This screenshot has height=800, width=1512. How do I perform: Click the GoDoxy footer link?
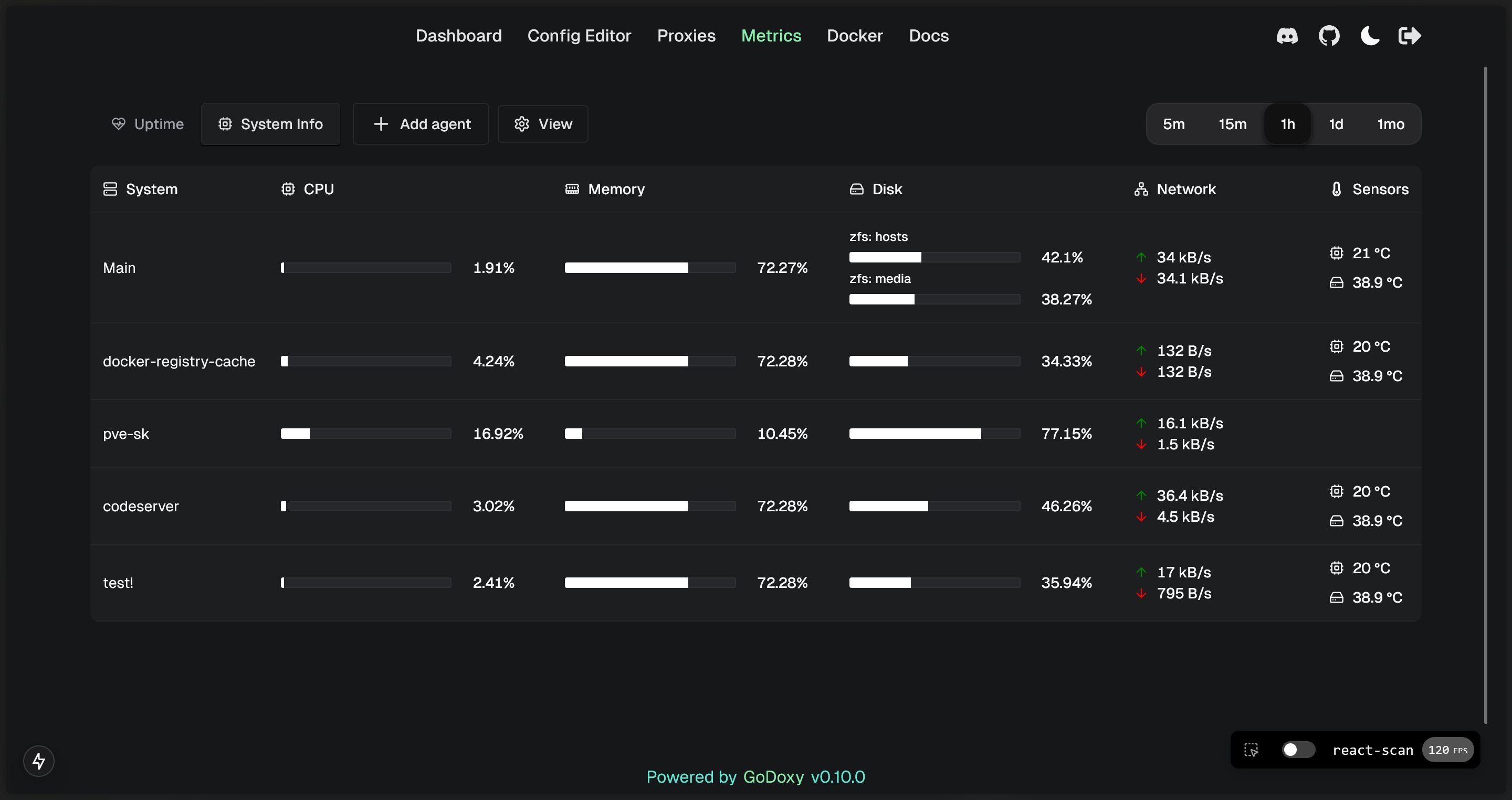click(x=773, y=776)
